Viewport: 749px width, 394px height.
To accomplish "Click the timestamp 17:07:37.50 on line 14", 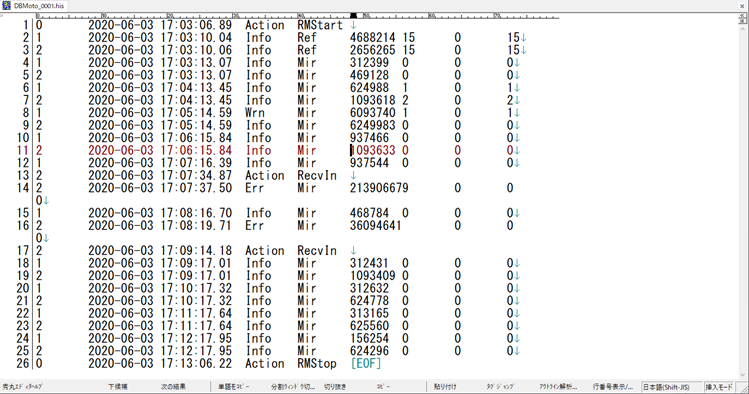I will point(196,188).
